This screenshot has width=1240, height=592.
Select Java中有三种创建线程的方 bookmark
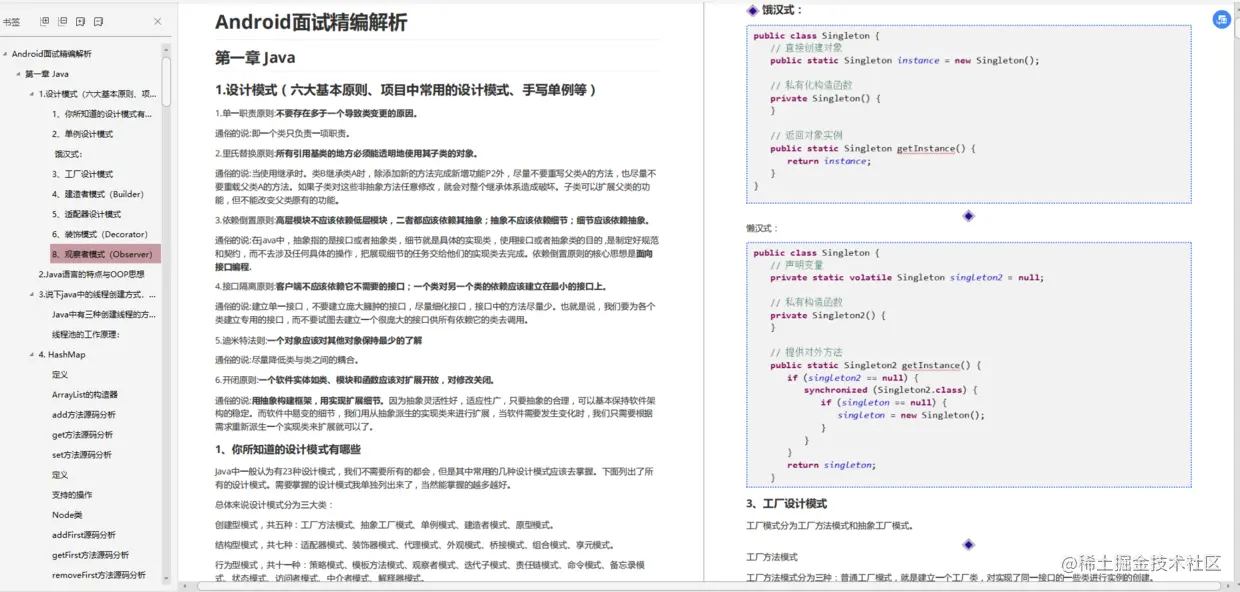(x=104, y=314)
